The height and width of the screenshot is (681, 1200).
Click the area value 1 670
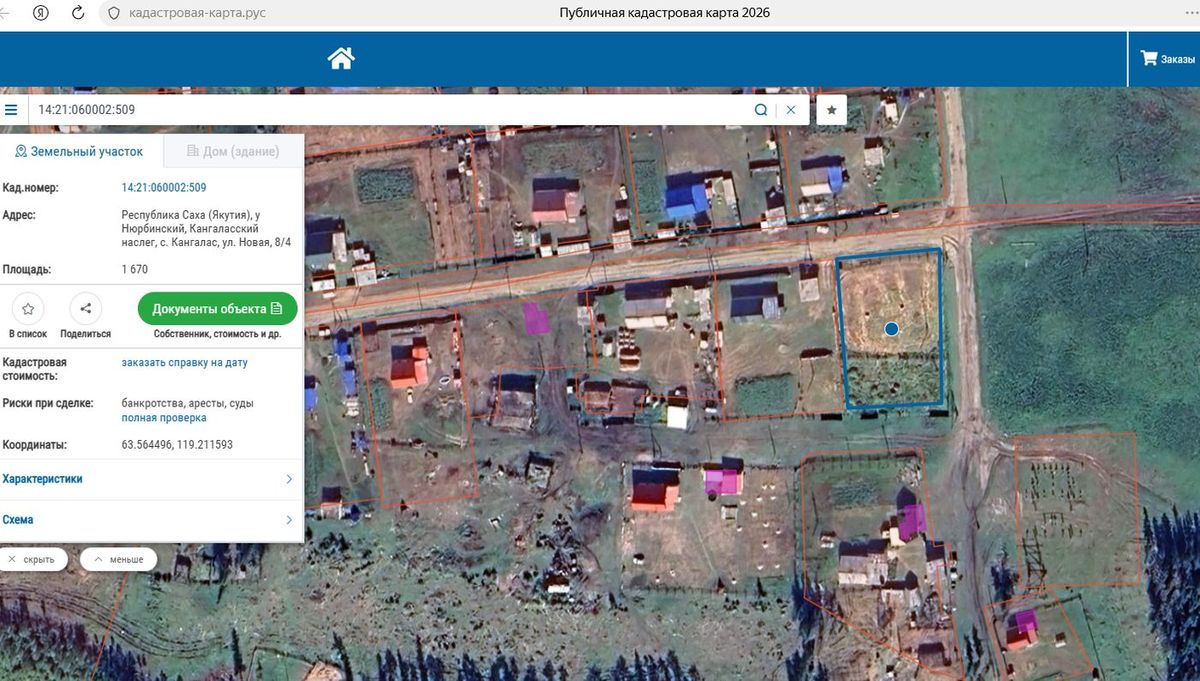[x=135, y=270]
